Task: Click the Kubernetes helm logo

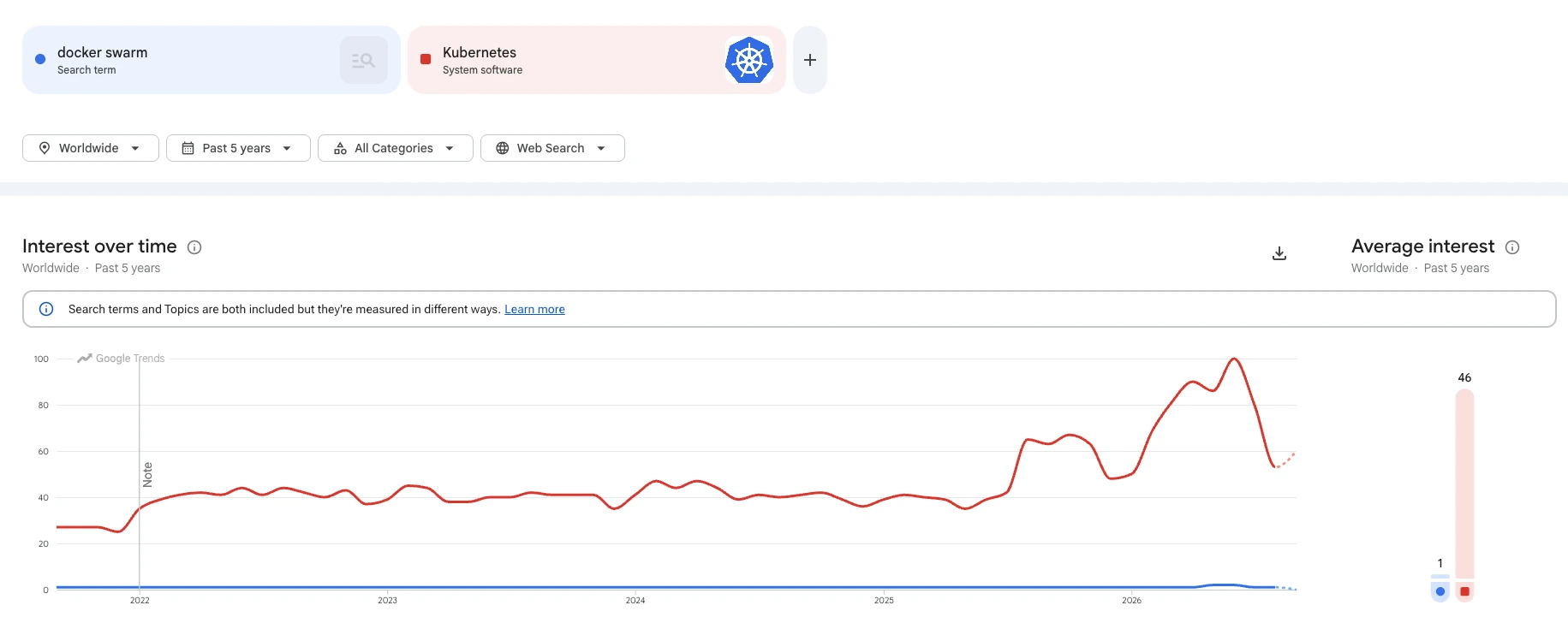Action: click(x=749, y=60)
